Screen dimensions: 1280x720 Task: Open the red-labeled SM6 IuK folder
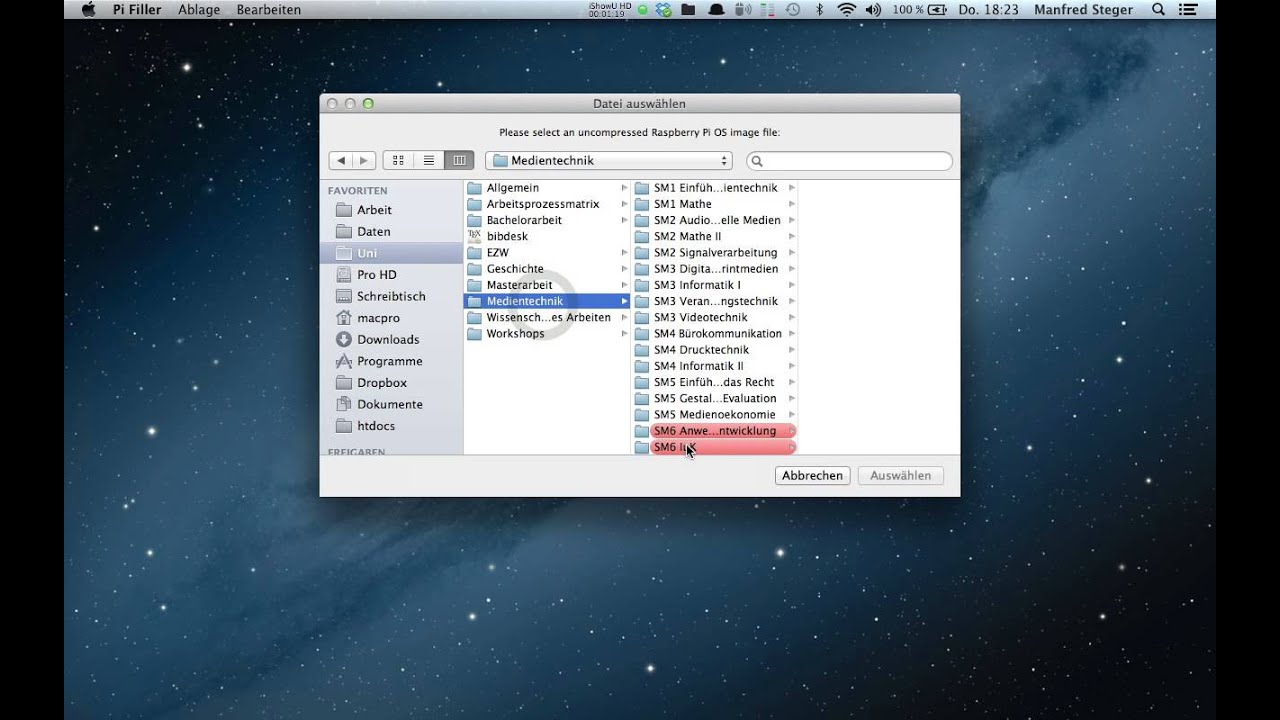(715, 447)
